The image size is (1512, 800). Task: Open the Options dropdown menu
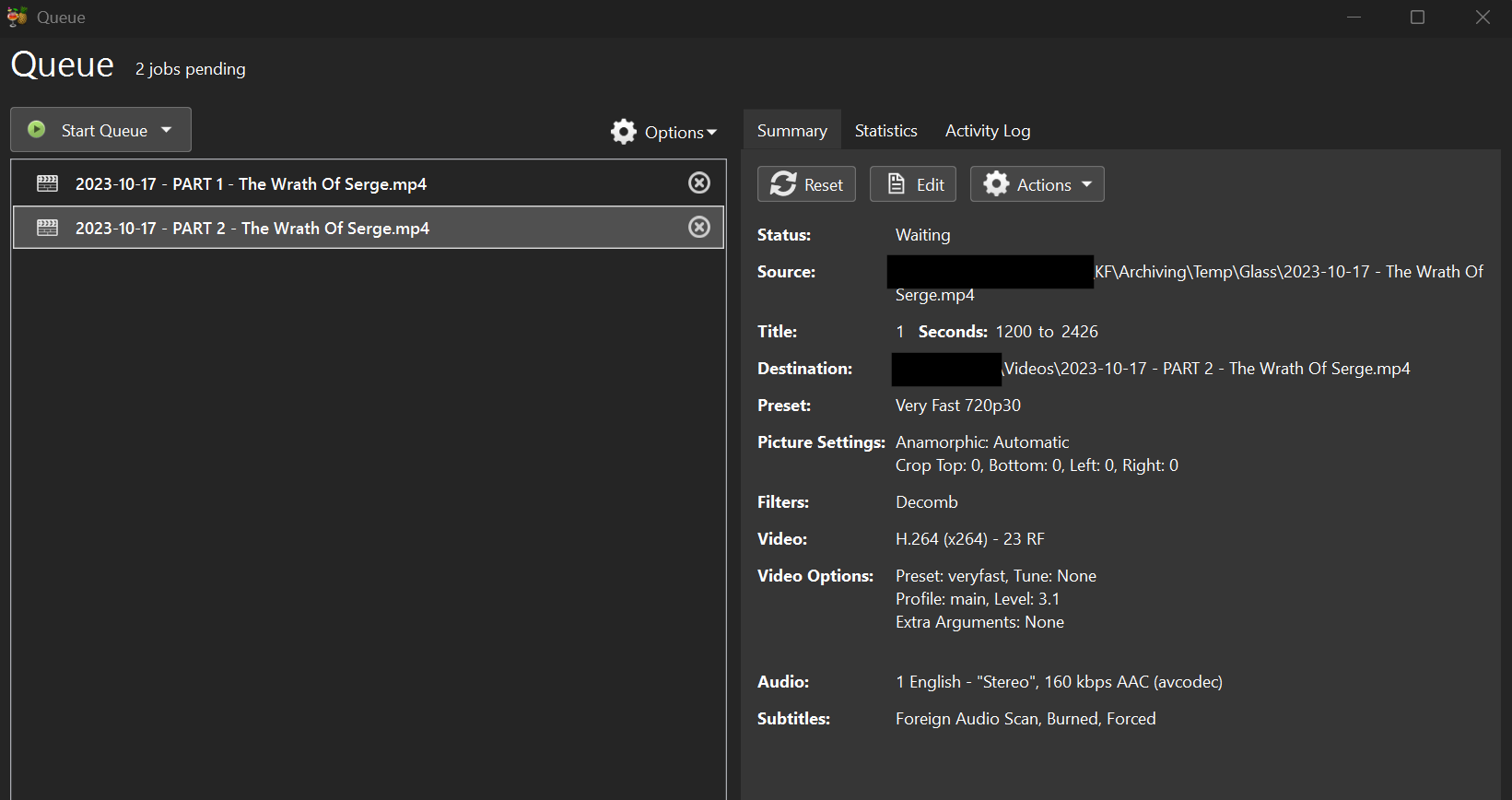[x=663, y=132]
